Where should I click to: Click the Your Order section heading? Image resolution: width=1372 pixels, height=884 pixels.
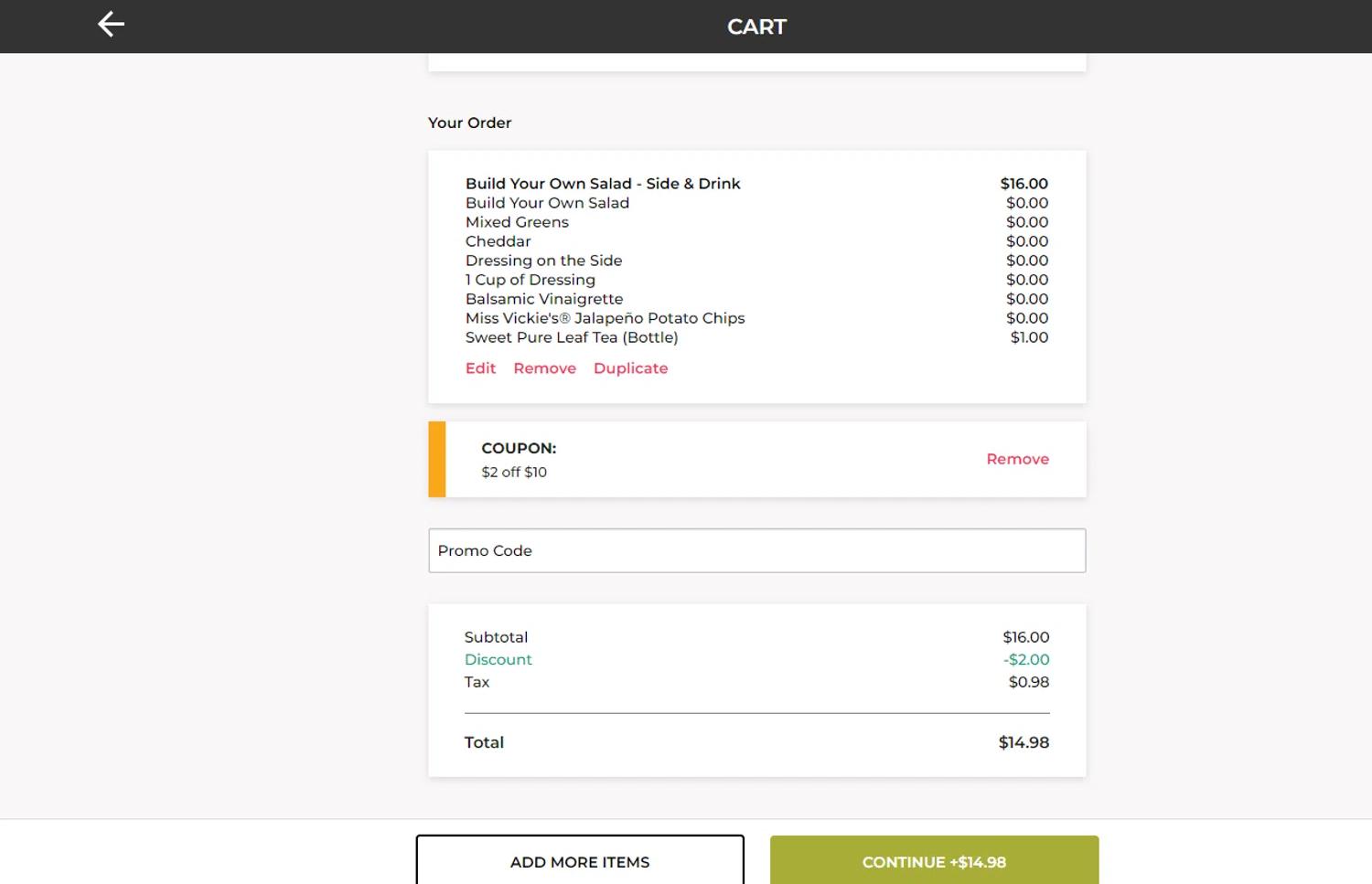(x=469, y=122)
